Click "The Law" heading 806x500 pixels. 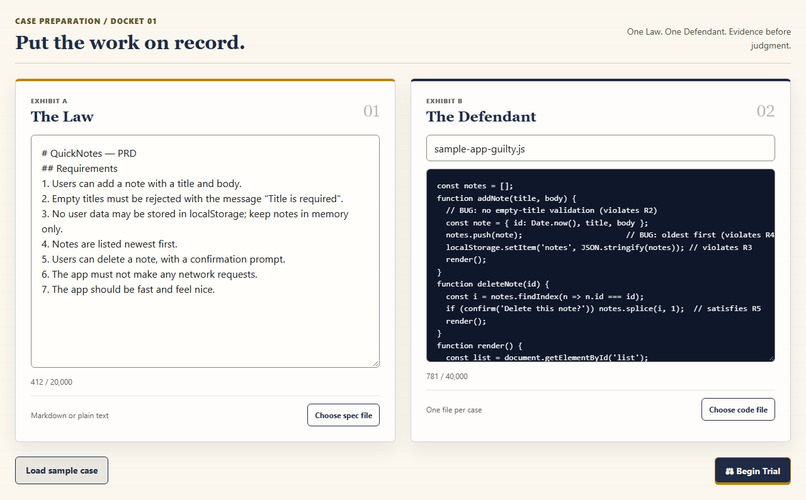coord(62,117)
